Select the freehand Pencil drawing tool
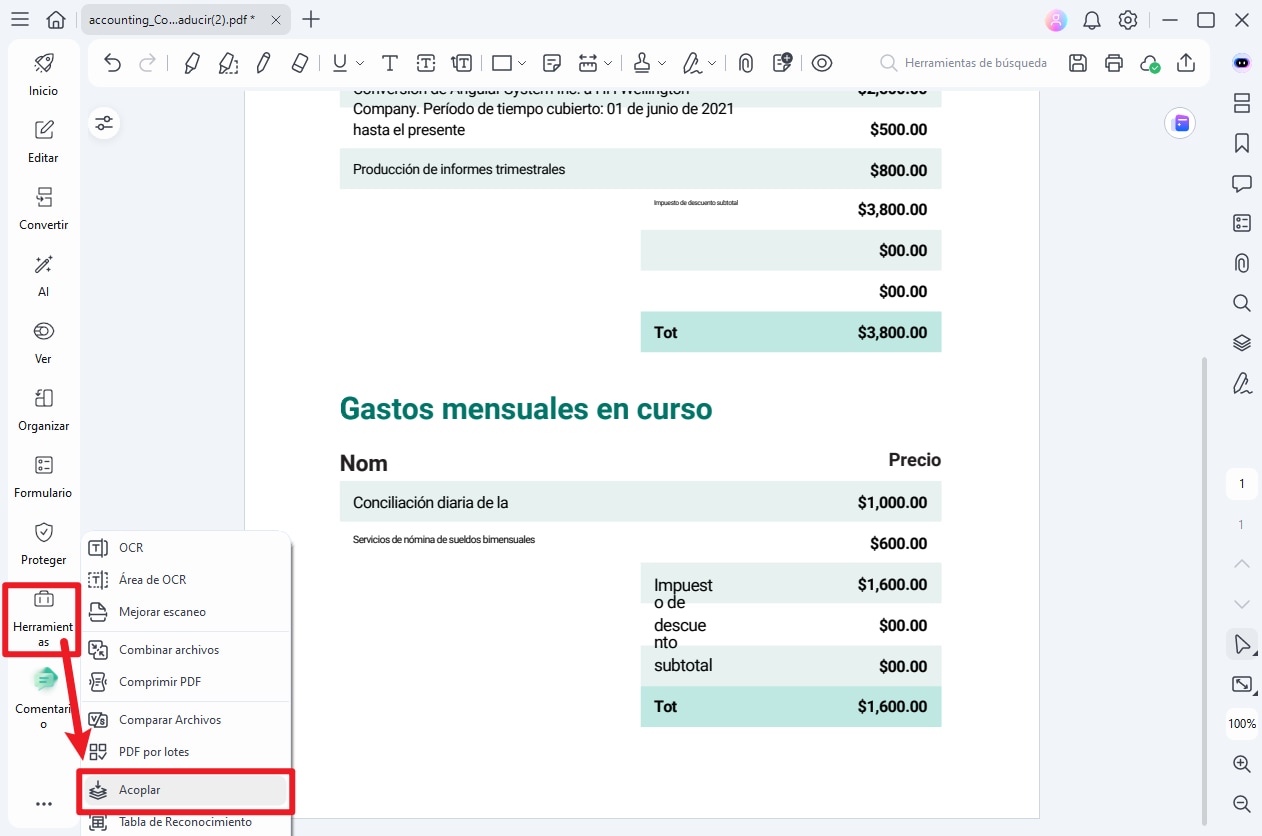Screen dimensions: 1262x836 [263, 62]
